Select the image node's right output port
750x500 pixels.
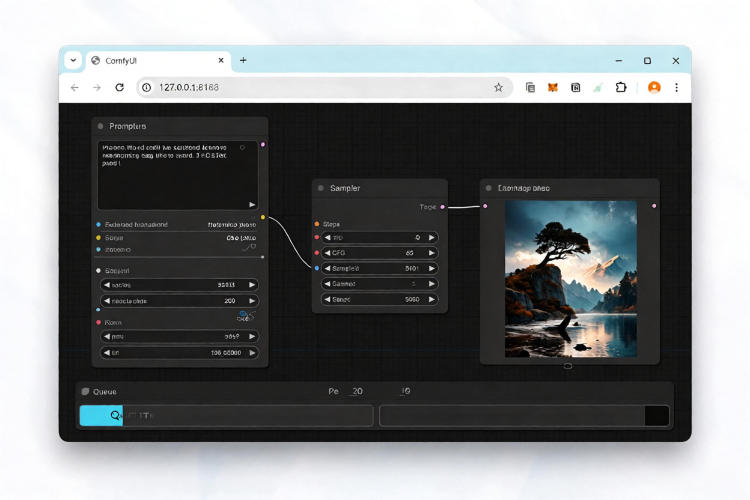(654, 206)
